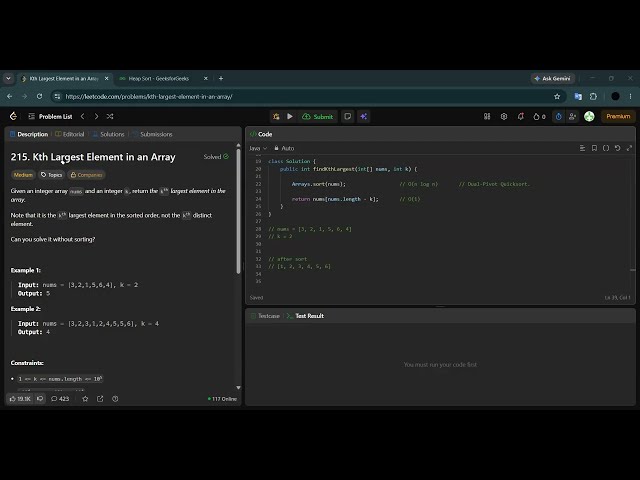Go to next problem arrow

[x=96, y=116]
